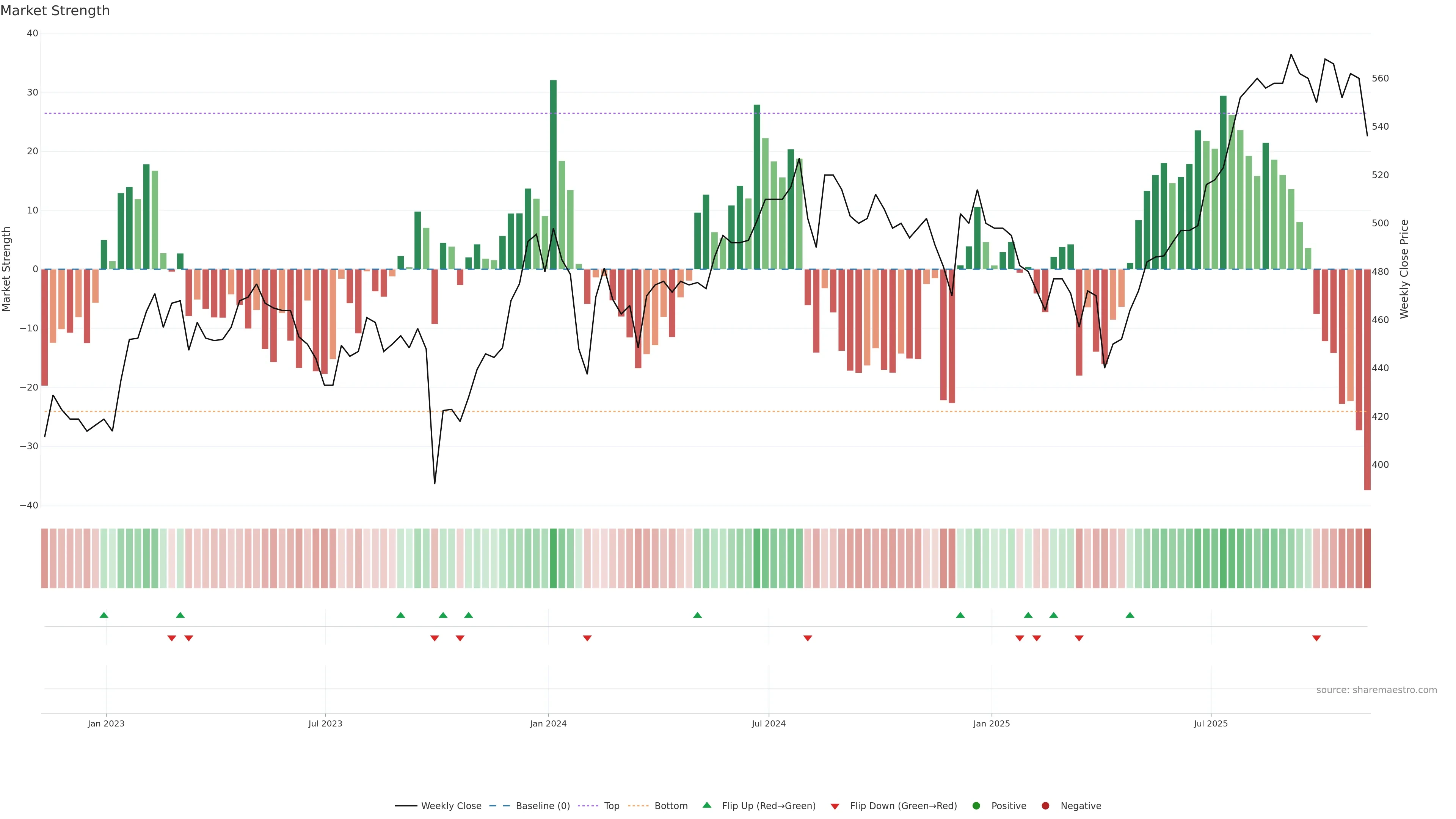This screenshot has width=1456, height=819.
Task: Click the Jan 2024 x-axis label
Action: pyautogui.click(x=548, y=723)
